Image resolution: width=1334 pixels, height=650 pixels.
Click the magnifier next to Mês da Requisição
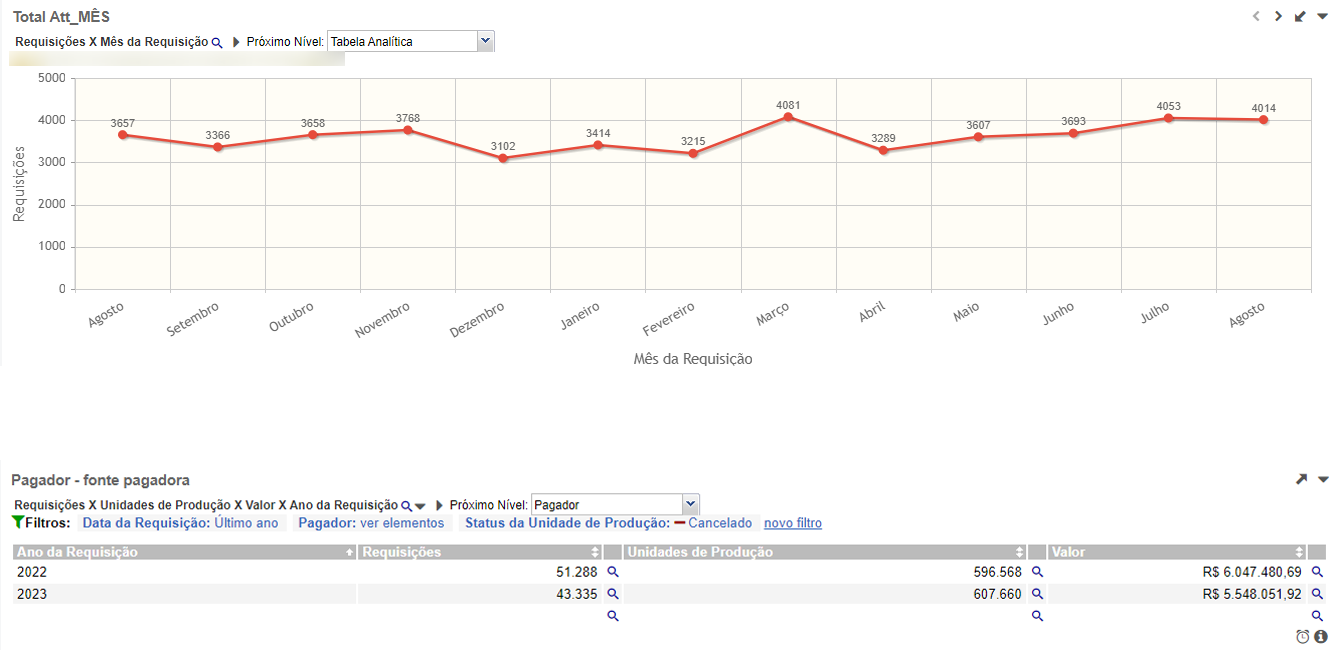[217, 43]
